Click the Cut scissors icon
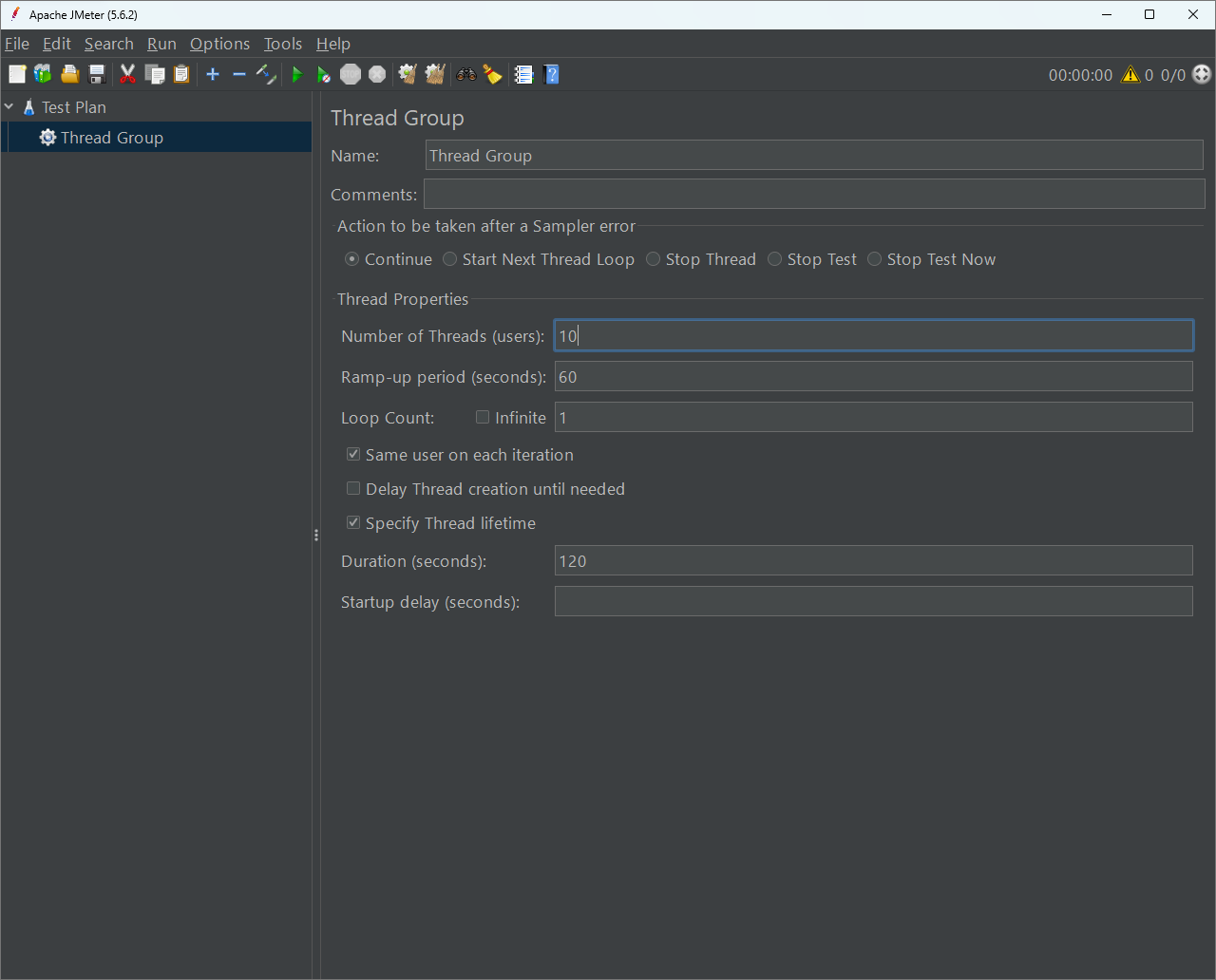Image resolution: width=1216 pixels, height=980 pixels. coord(127,74)
